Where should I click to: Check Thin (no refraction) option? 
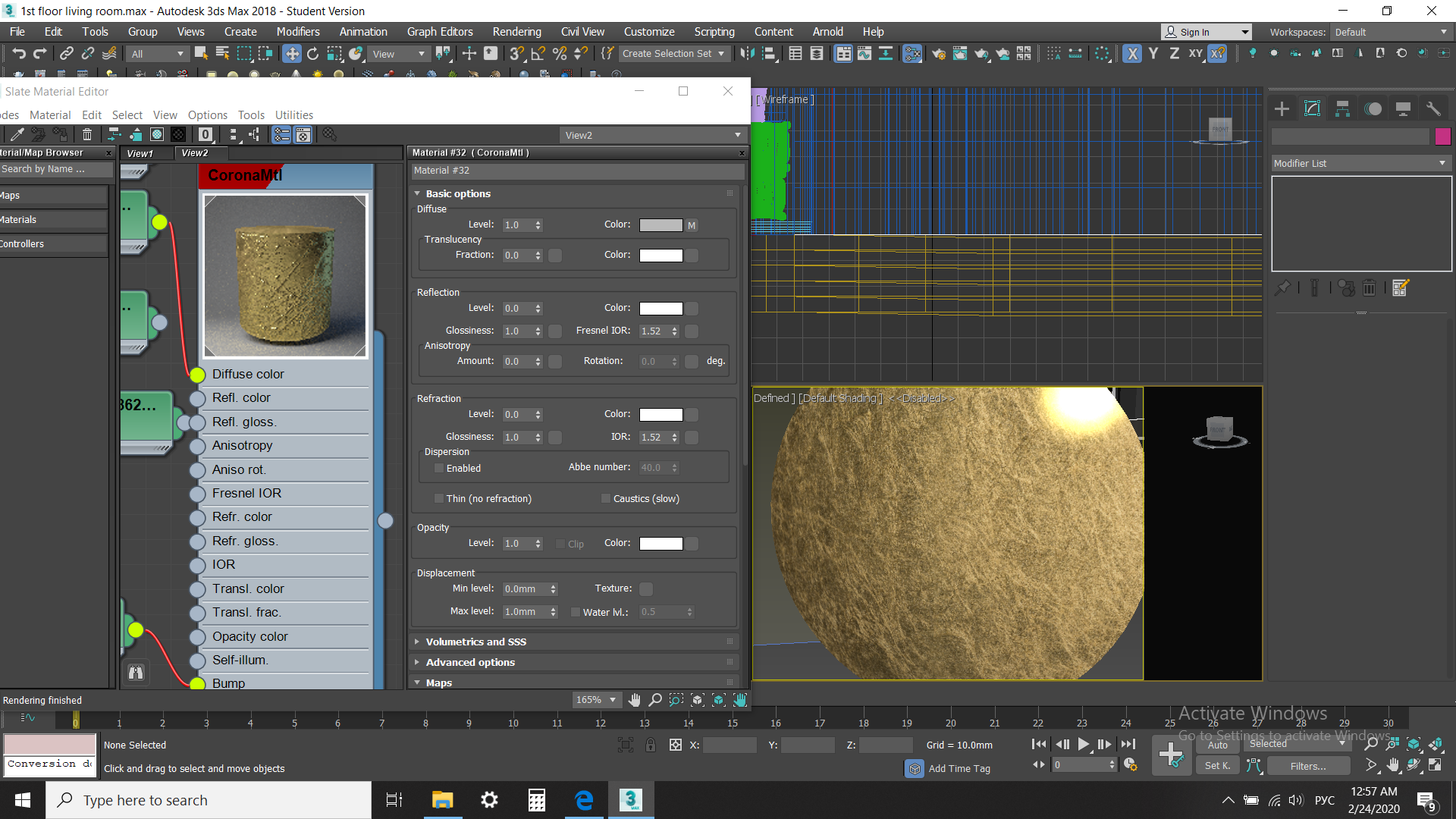click(x=438, y=498)
